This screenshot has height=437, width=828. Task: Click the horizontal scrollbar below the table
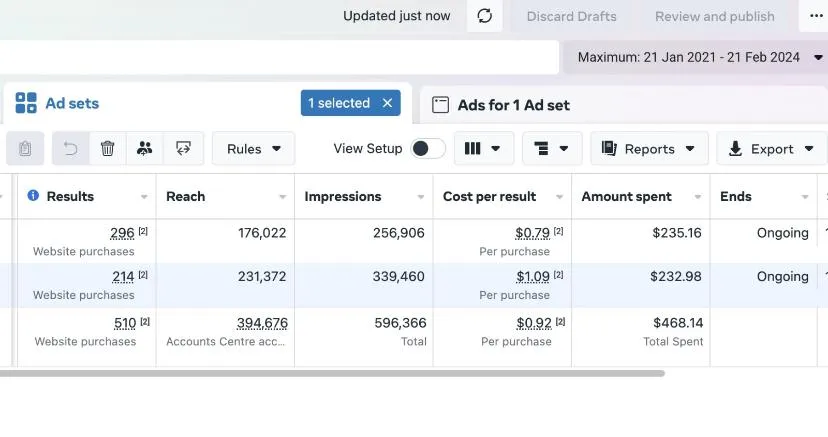coord(332,373)
